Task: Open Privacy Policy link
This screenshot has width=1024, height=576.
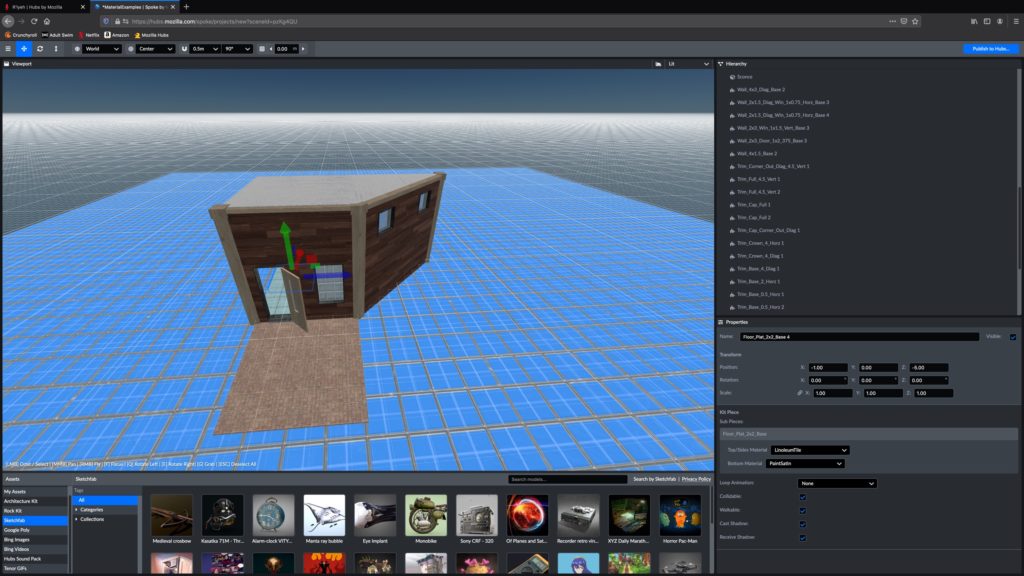Action: (x=696, y=479)
